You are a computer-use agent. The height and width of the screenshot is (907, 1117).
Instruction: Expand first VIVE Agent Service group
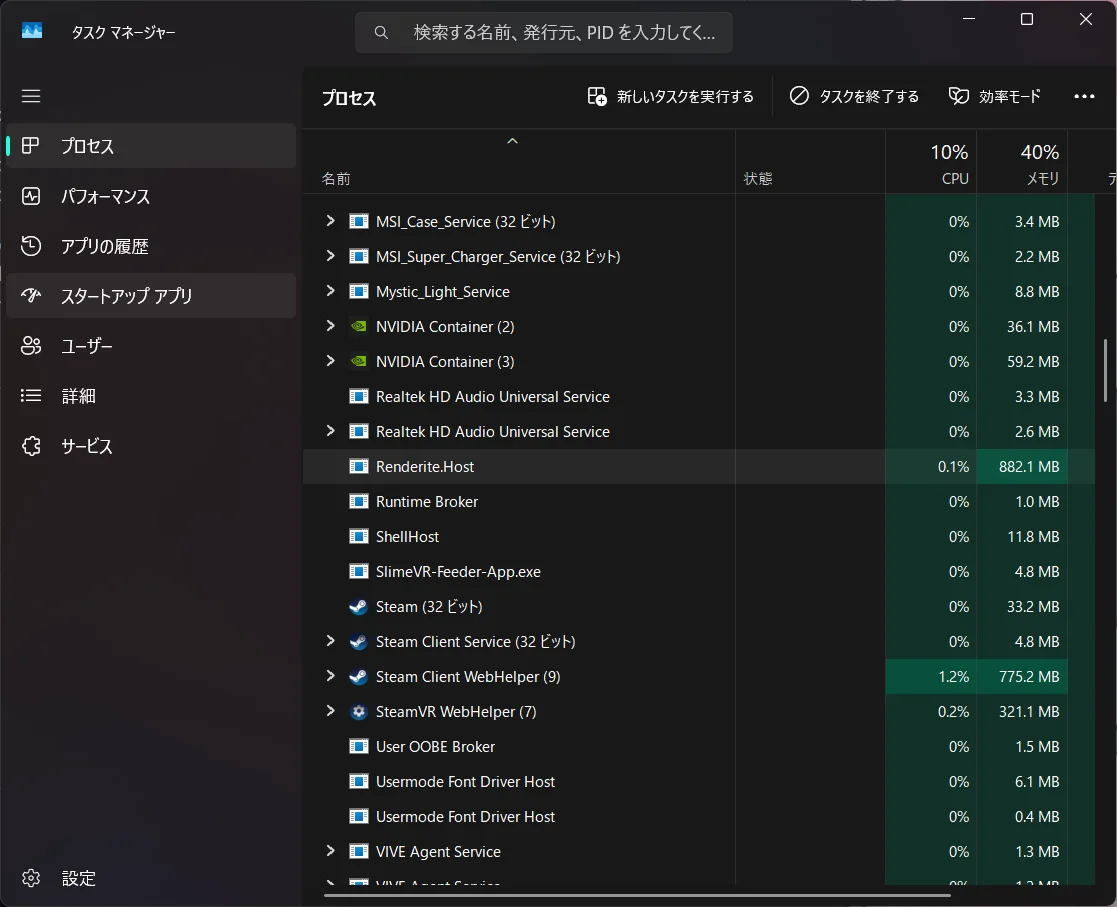tap(330, 851)
